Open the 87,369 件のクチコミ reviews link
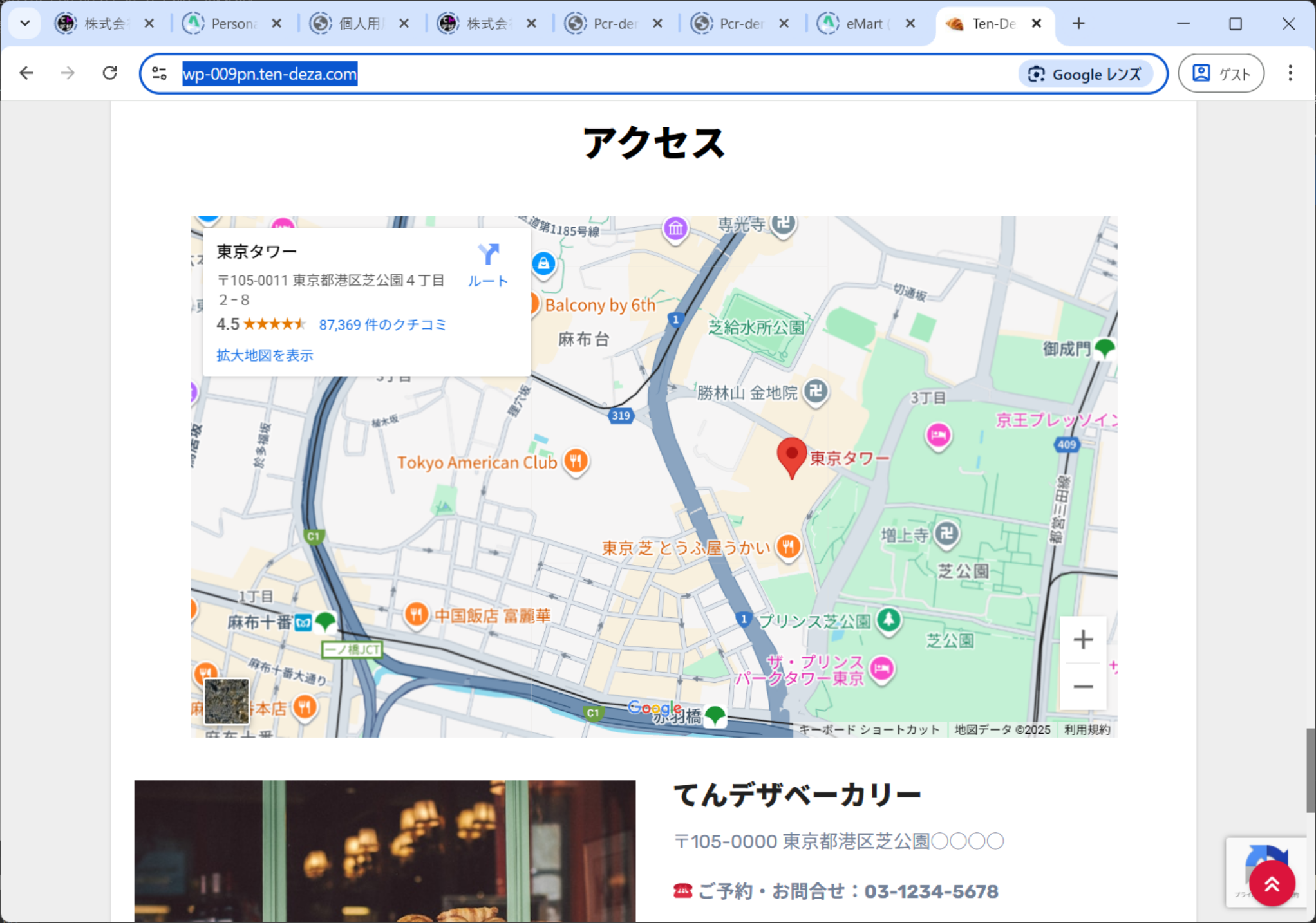This screenshot has height=923, width=1316. point(382,325)
